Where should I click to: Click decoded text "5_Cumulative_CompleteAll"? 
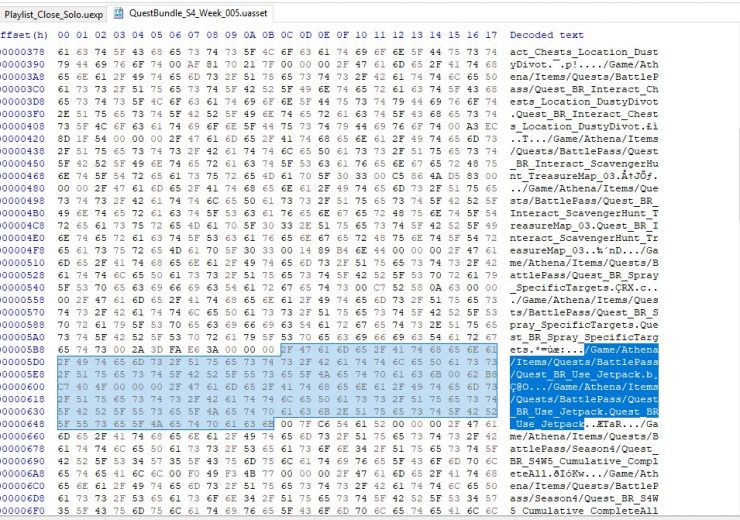[584, 511]
